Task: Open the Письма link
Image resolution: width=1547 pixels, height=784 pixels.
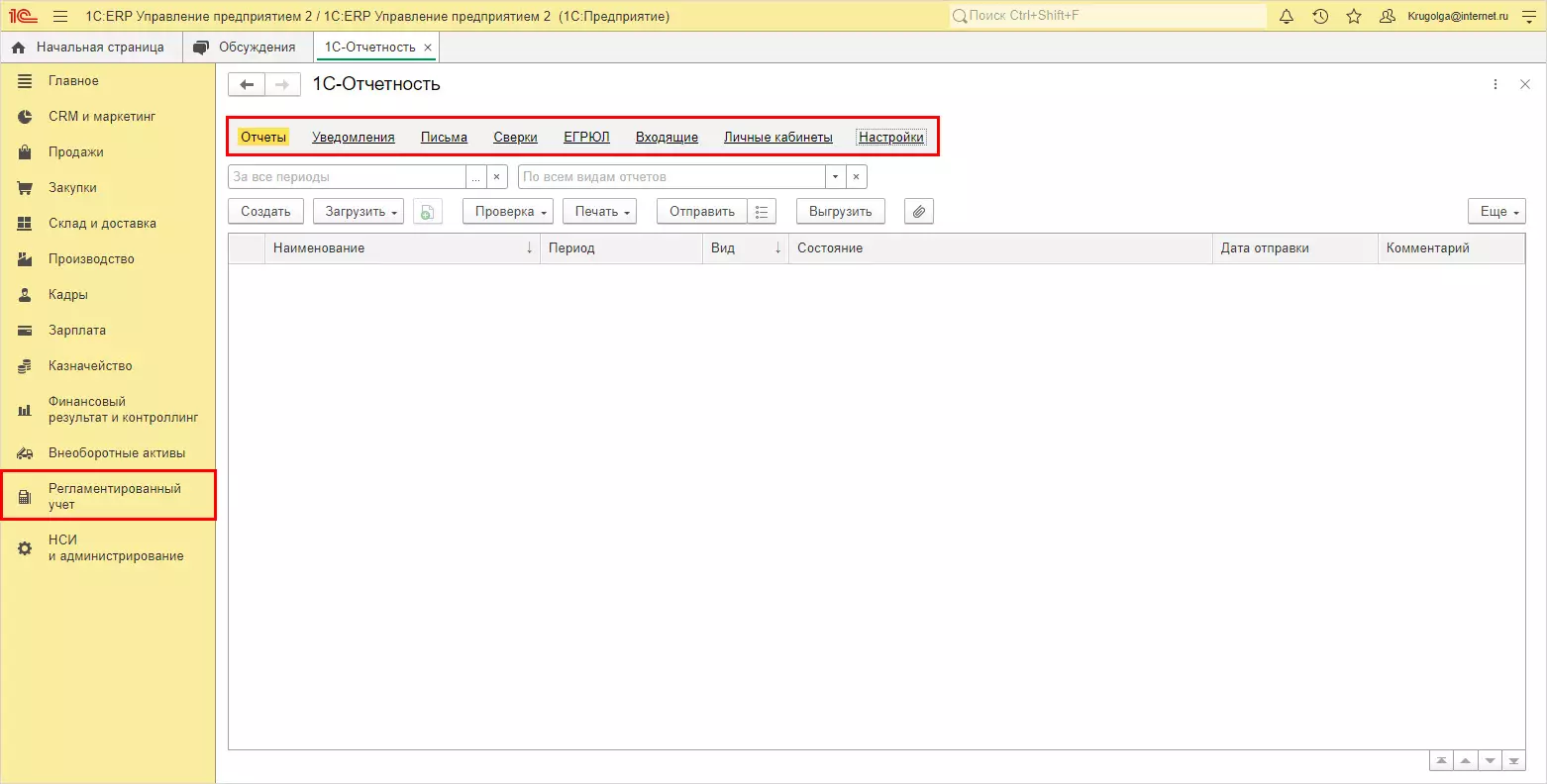Action: click(444, 138)
